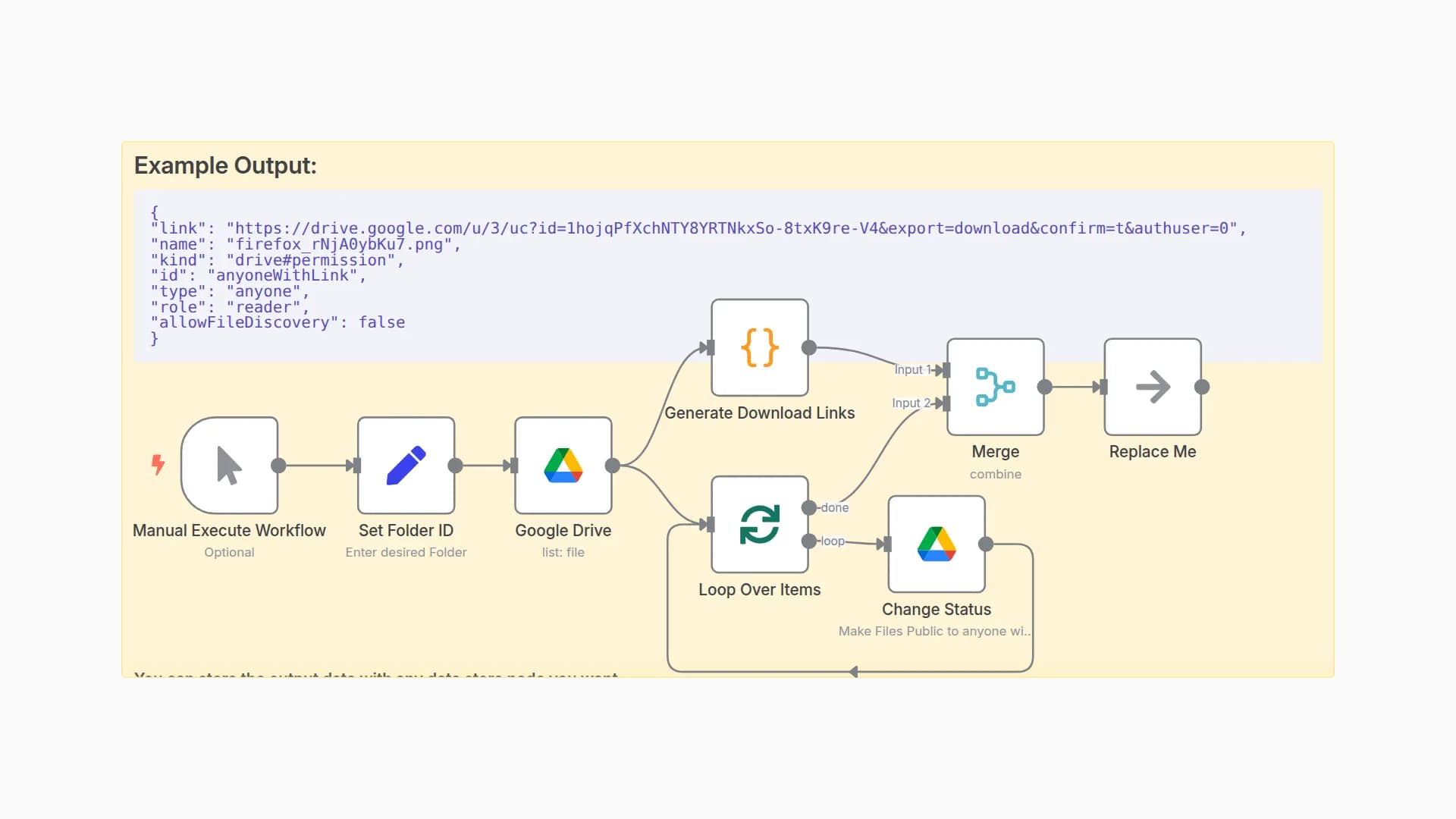
Task: Click the 'combine' subtitle under Merge
Action: tap(996, 474)
